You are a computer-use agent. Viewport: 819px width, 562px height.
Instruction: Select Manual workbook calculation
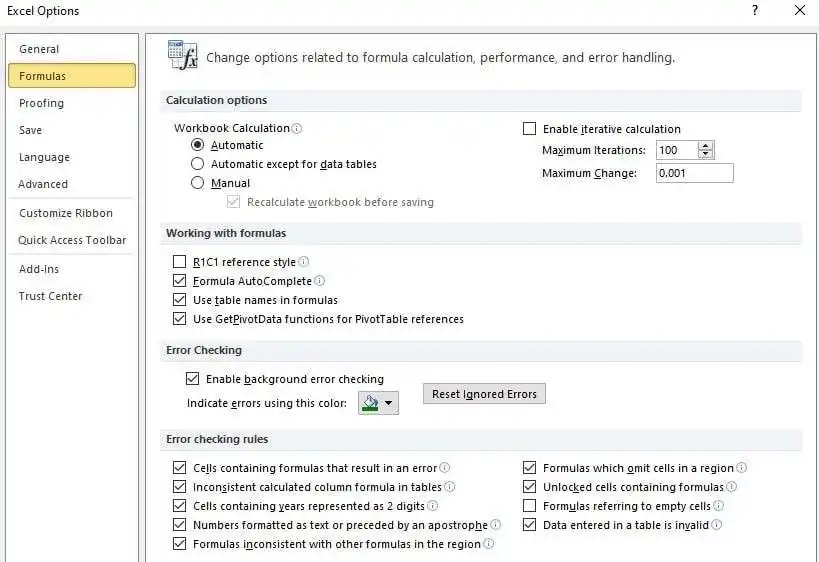pos(198,183)
